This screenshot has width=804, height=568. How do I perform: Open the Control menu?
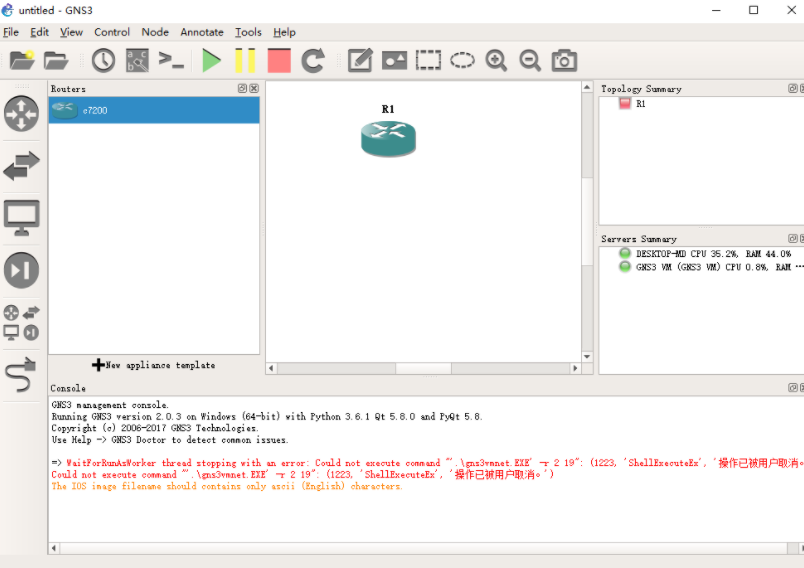112,32
